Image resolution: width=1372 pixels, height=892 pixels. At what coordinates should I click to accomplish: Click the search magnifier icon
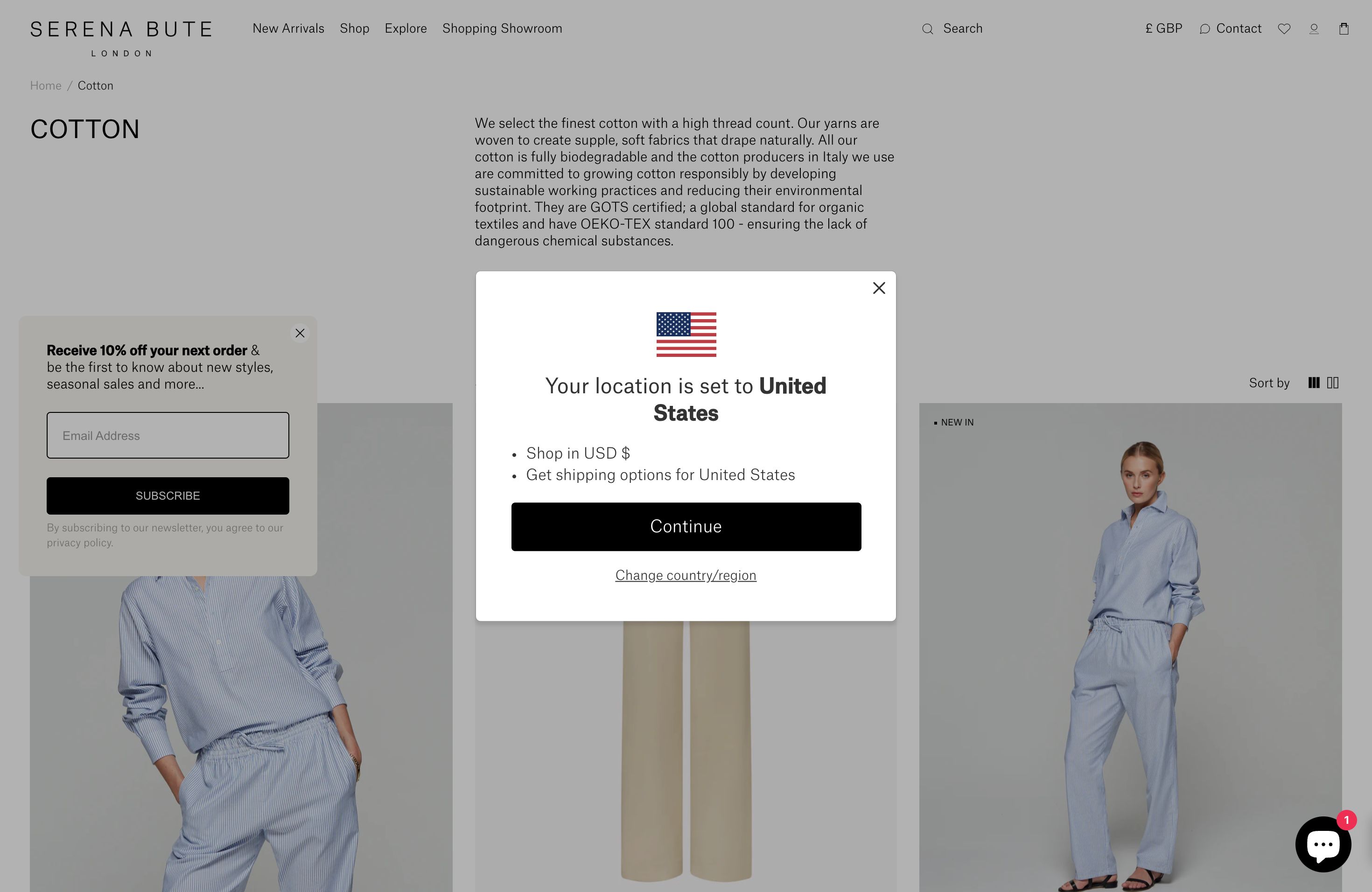tap(927, 29)
